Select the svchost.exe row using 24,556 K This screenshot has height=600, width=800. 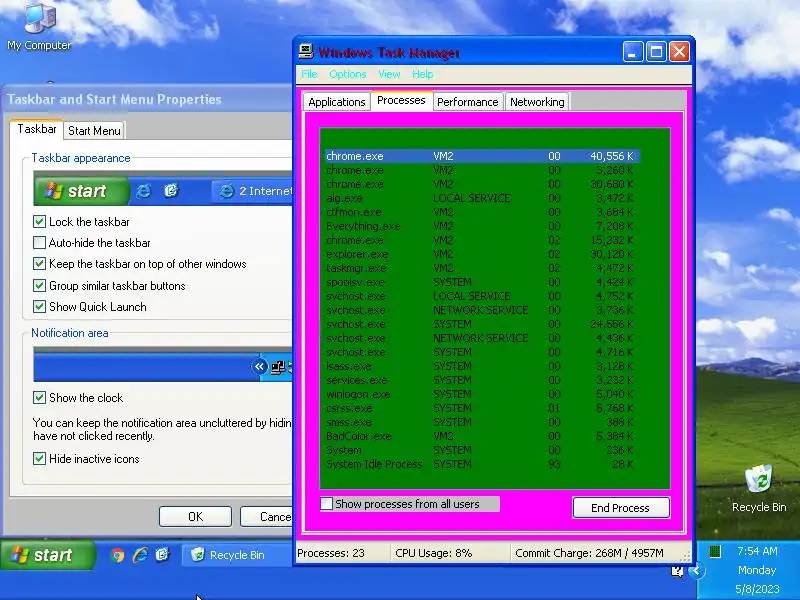482,324
